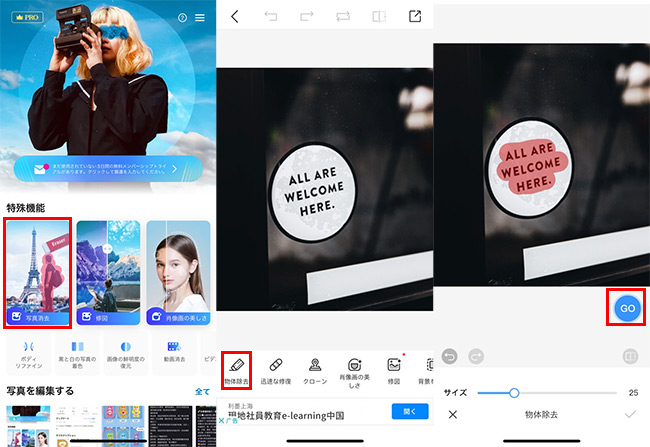Open 肖像画の美しさ portrait beauty card
650x447 pixels.
point(178,272)
